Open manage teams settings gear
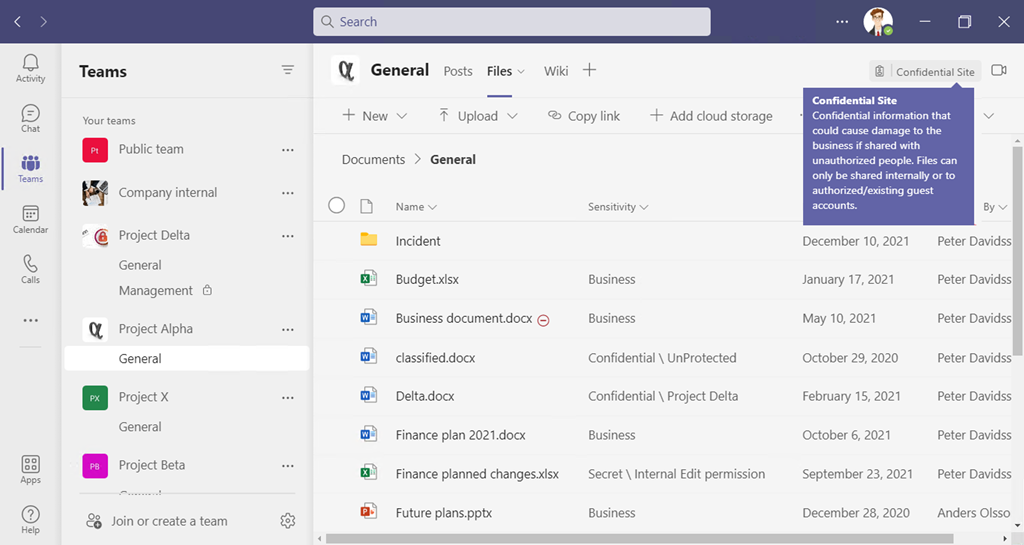This screenshot has height=545, width=1024. point(288,521)
